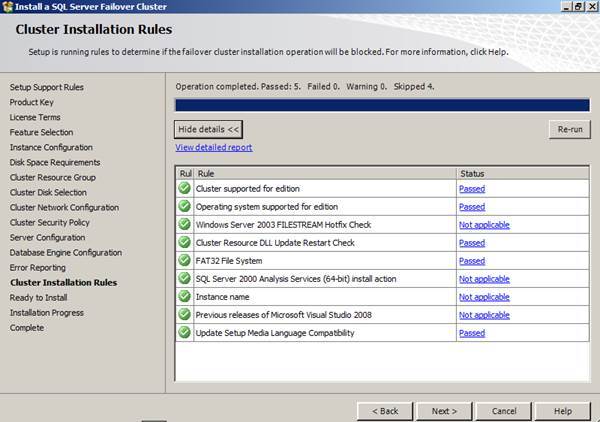Sort by the Rule column header

click(x=325, y=173)
